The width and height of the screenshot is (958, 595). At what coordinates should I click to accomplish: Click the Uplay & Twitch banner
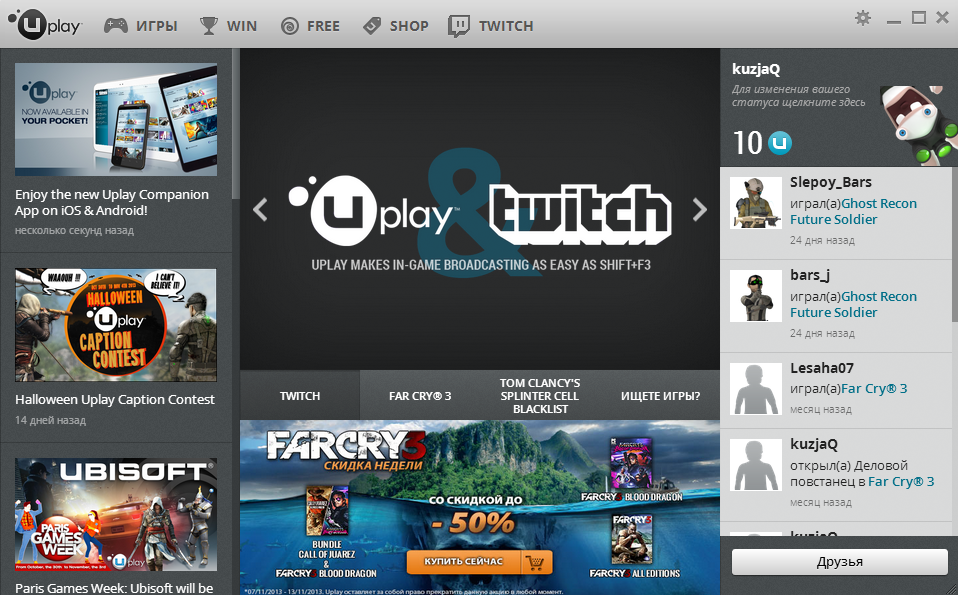pos(480,209)
